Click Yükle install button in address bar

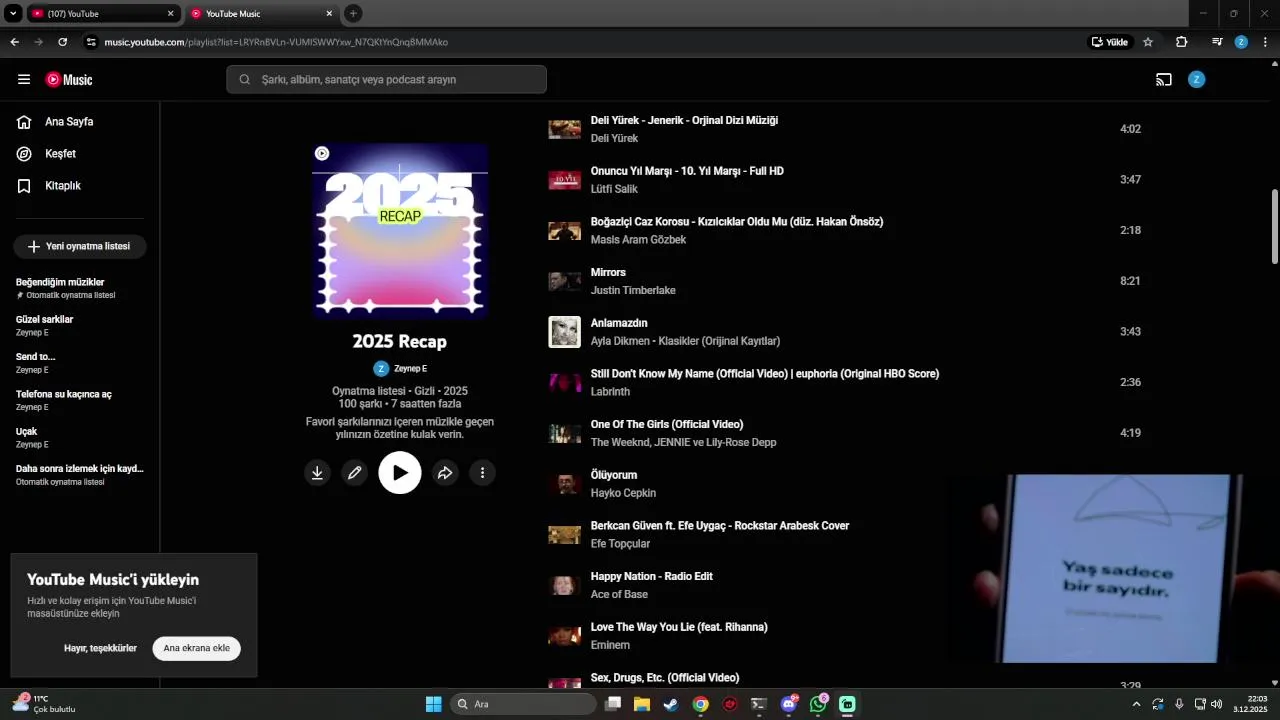[1110, 42]
